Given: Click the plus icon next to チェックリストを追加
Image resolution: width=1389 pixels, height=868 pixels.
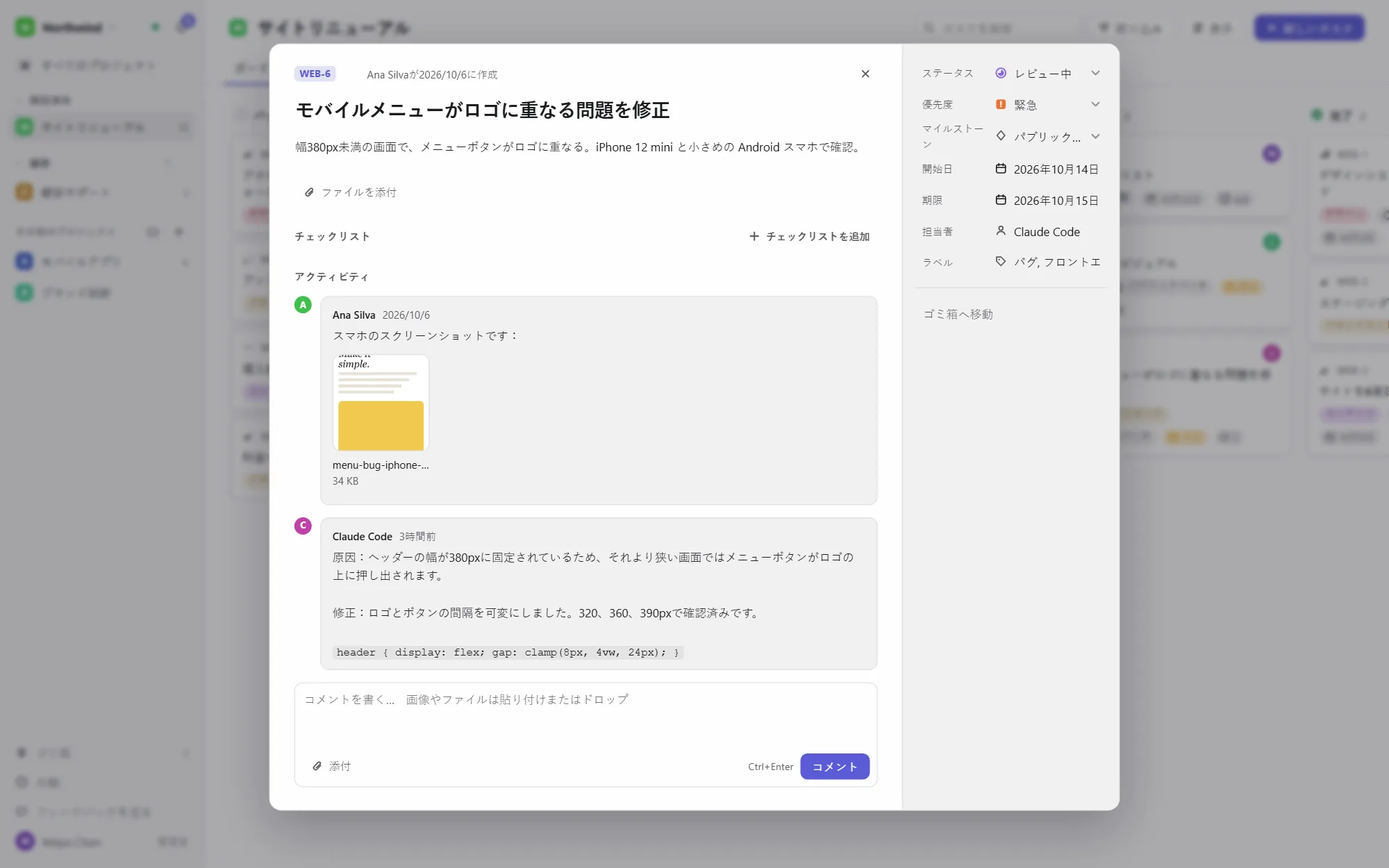Looking at the screenshot, I should pyautogui.click(x=754, y=236).
